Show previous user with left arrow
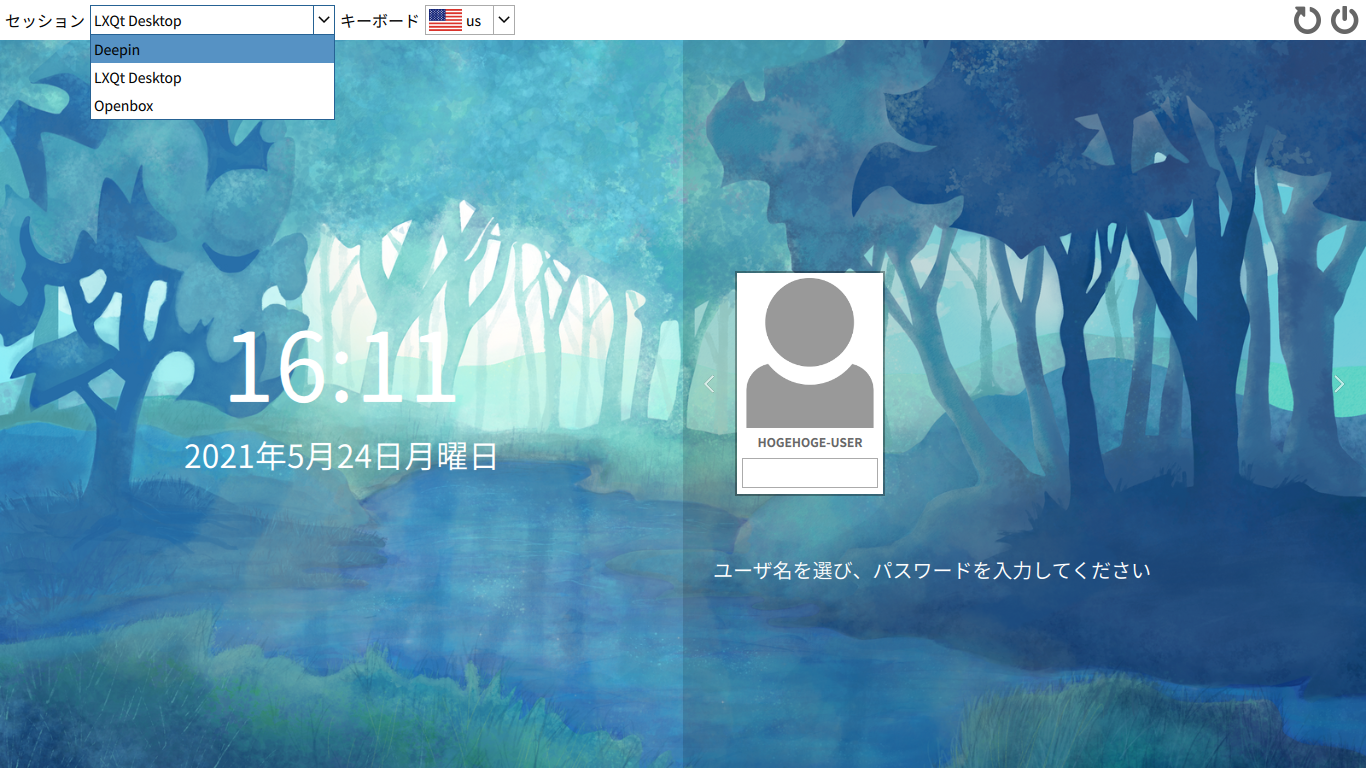Screen dimensions: 1366x768 [x=709, y=384]
